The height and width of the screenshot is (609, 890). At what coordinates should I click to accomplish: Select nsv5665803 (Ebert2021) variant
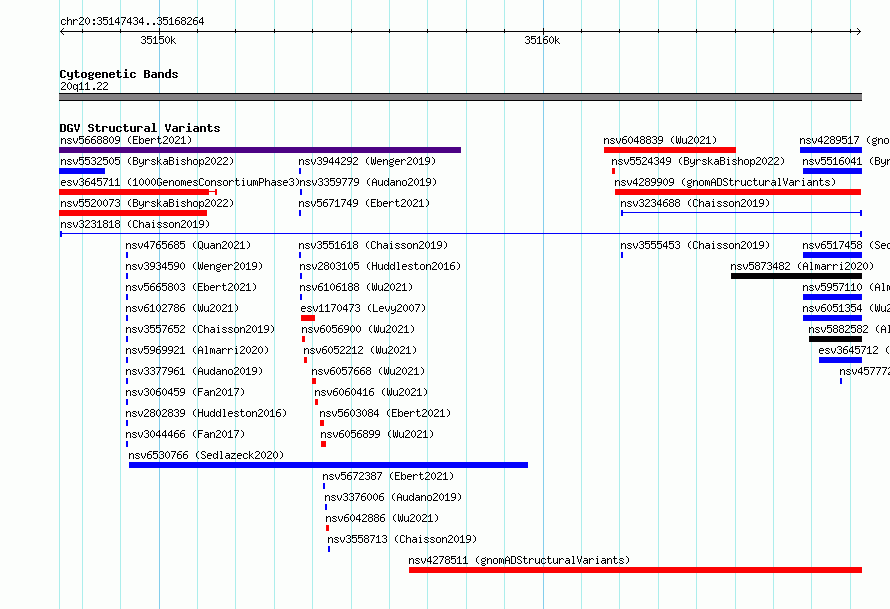(x=191, y=287)
